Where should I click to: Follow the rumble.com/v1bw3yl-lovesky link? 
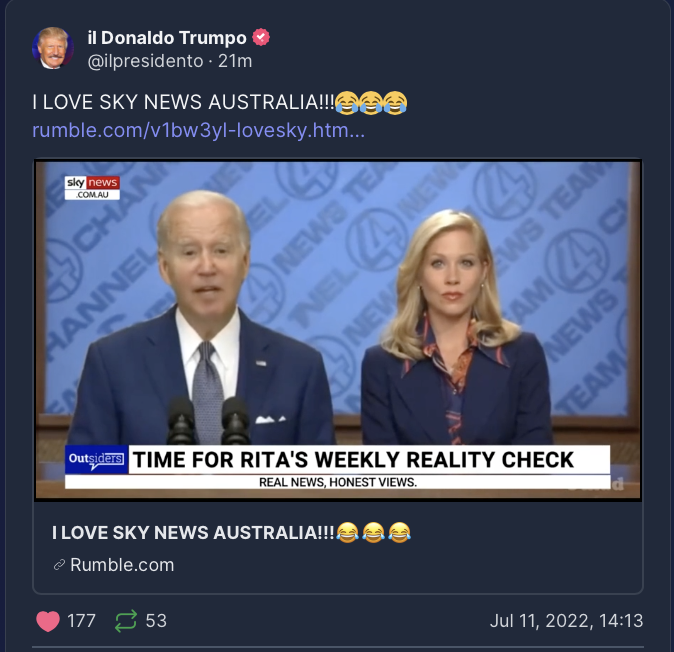pyautogui.click(x=199, y=130)
